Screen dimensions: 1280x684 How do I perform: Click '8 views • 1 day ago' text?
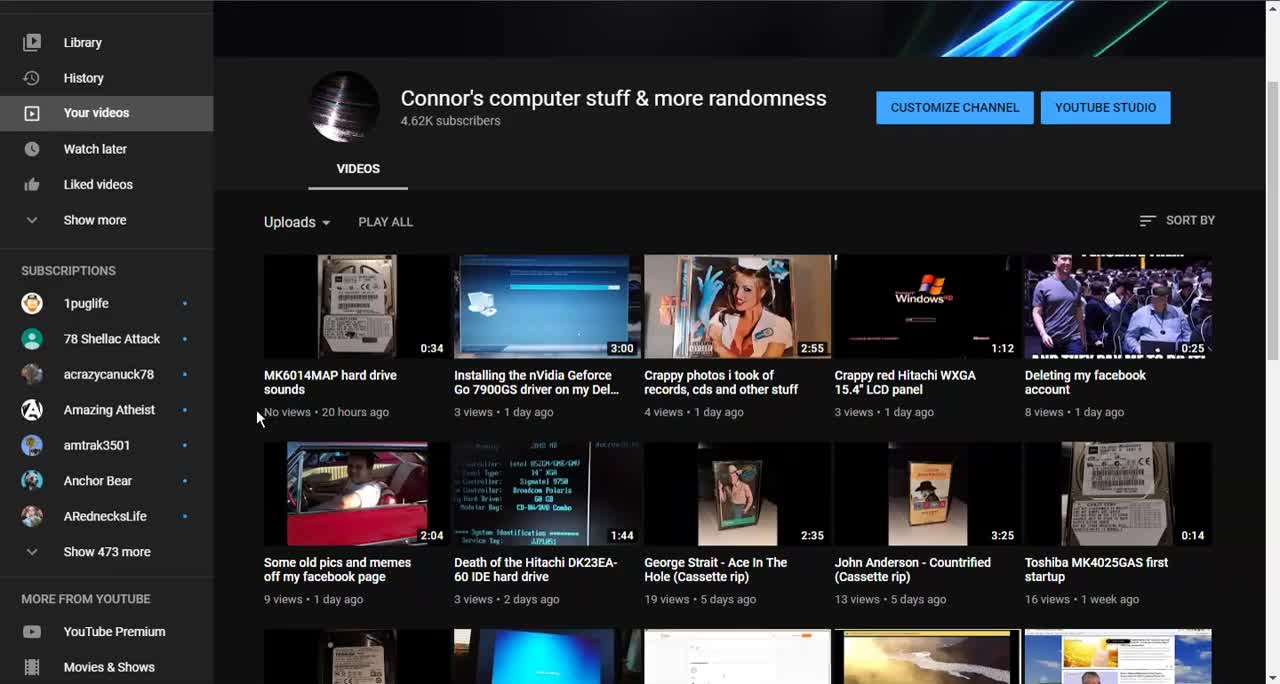pyautogui.click(x=1074, y=412)
